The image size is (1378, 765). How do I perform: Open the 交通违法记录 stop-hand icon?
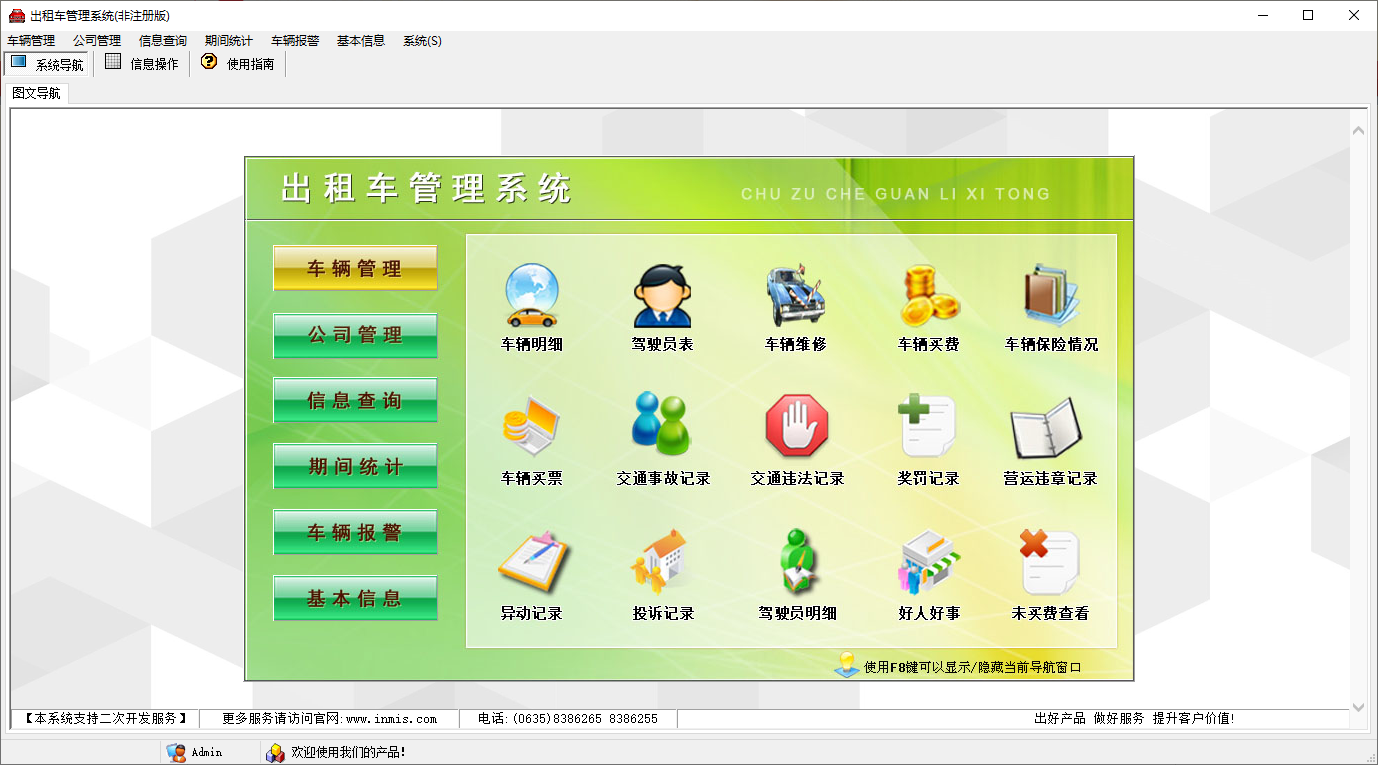tap(797, 426)
